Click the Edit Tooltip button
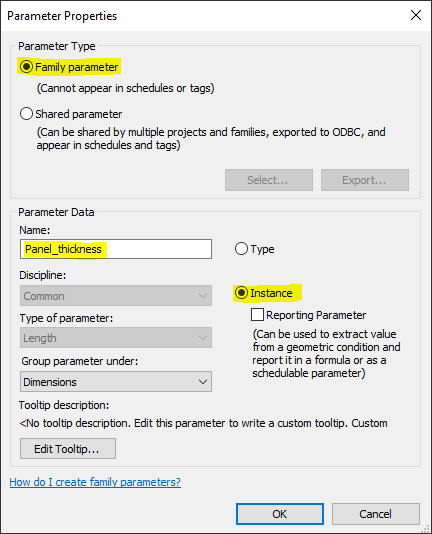The height and width of the screenshot is (534, 432). [68, 449]
